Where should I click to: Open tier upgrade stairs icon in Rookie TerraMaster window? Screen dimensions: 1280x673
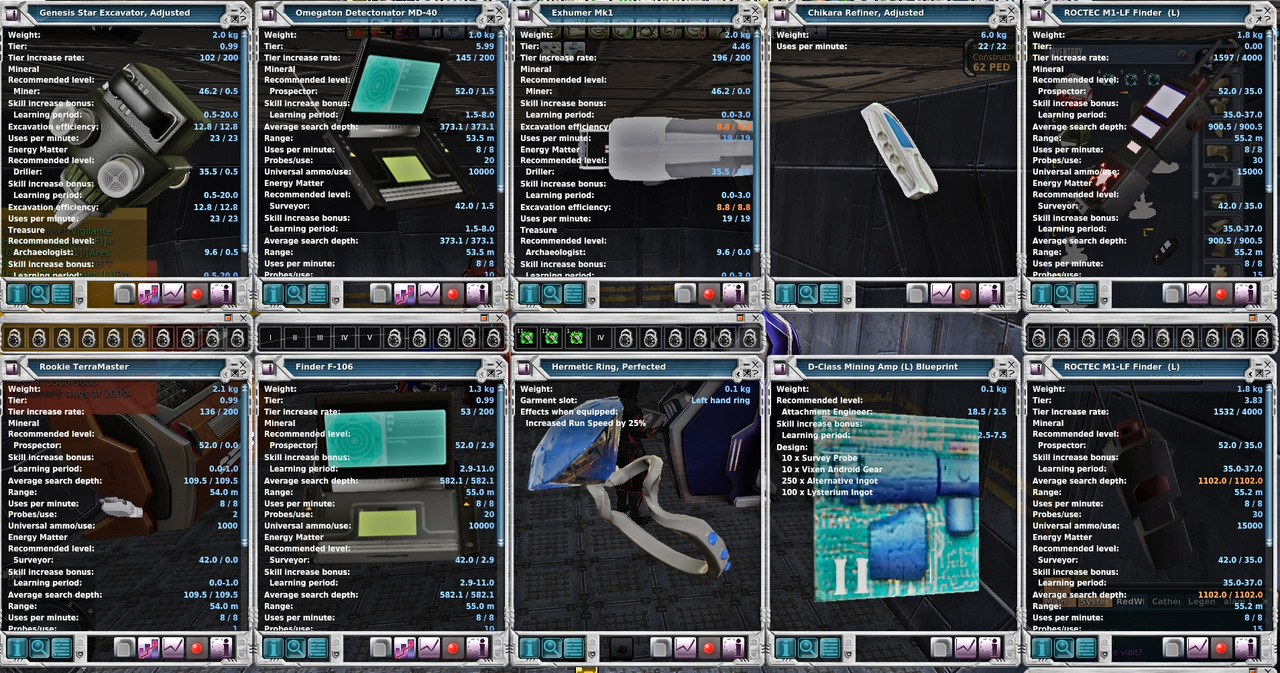click(148, 648)
